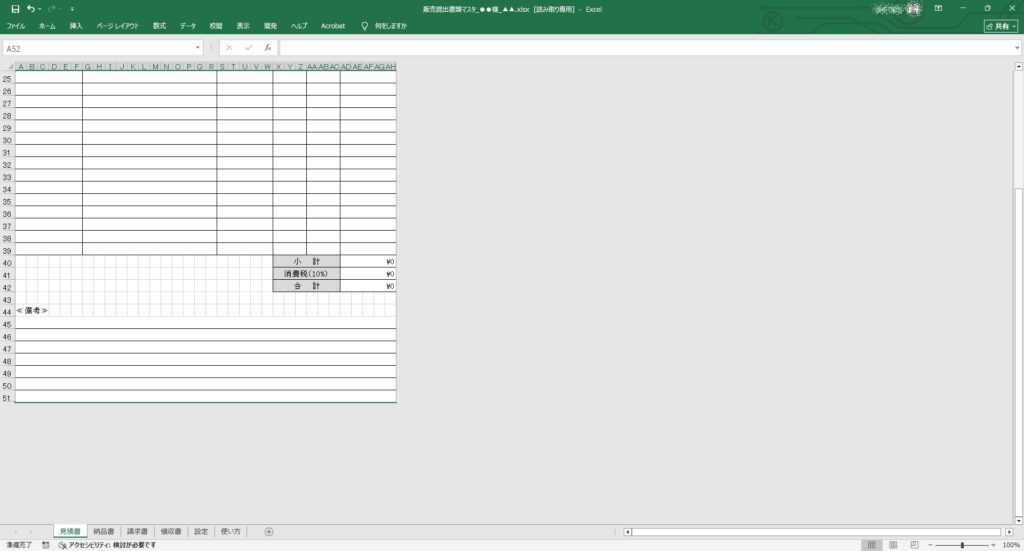The image size is (1024, 551).
Task: Select row header 40
Action: click(7, 263)
